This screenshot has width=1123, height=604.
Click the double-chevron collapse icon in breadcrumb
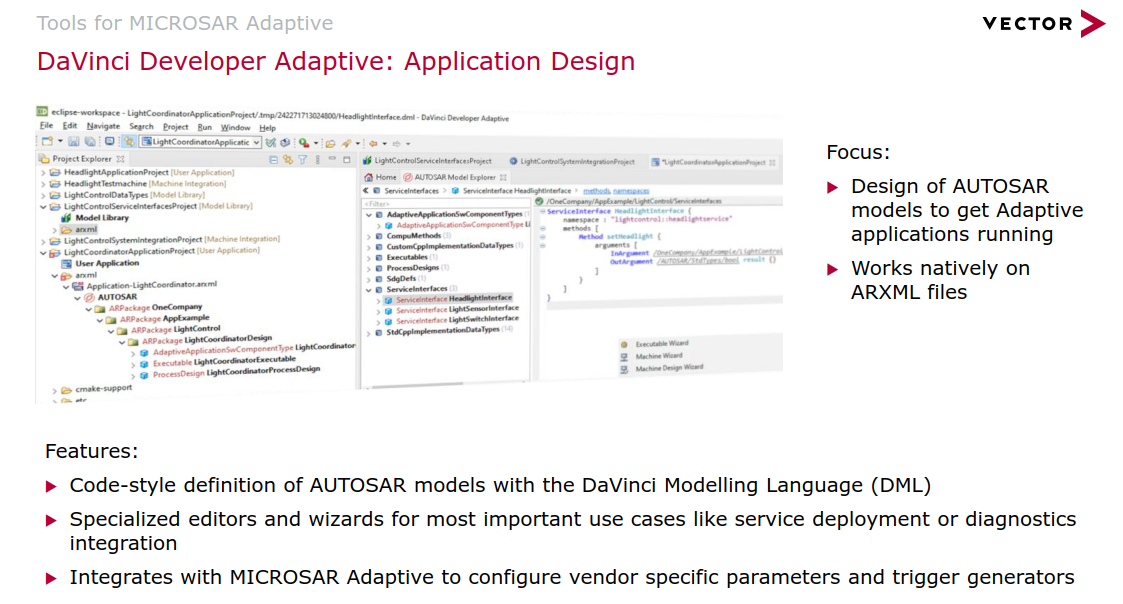366,191
